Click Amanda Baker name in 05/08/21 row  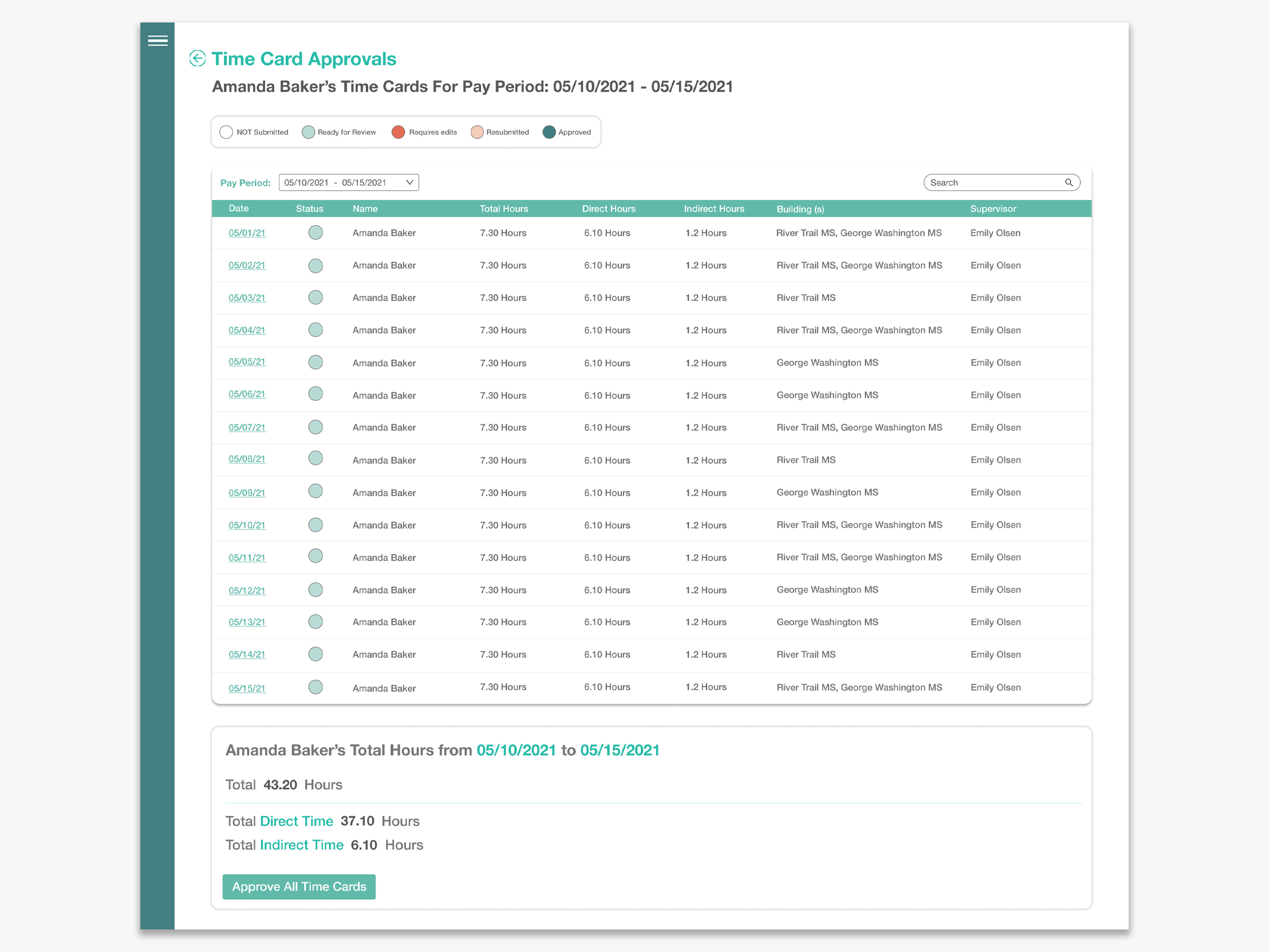pyautogui.click(x=384, y=460)
